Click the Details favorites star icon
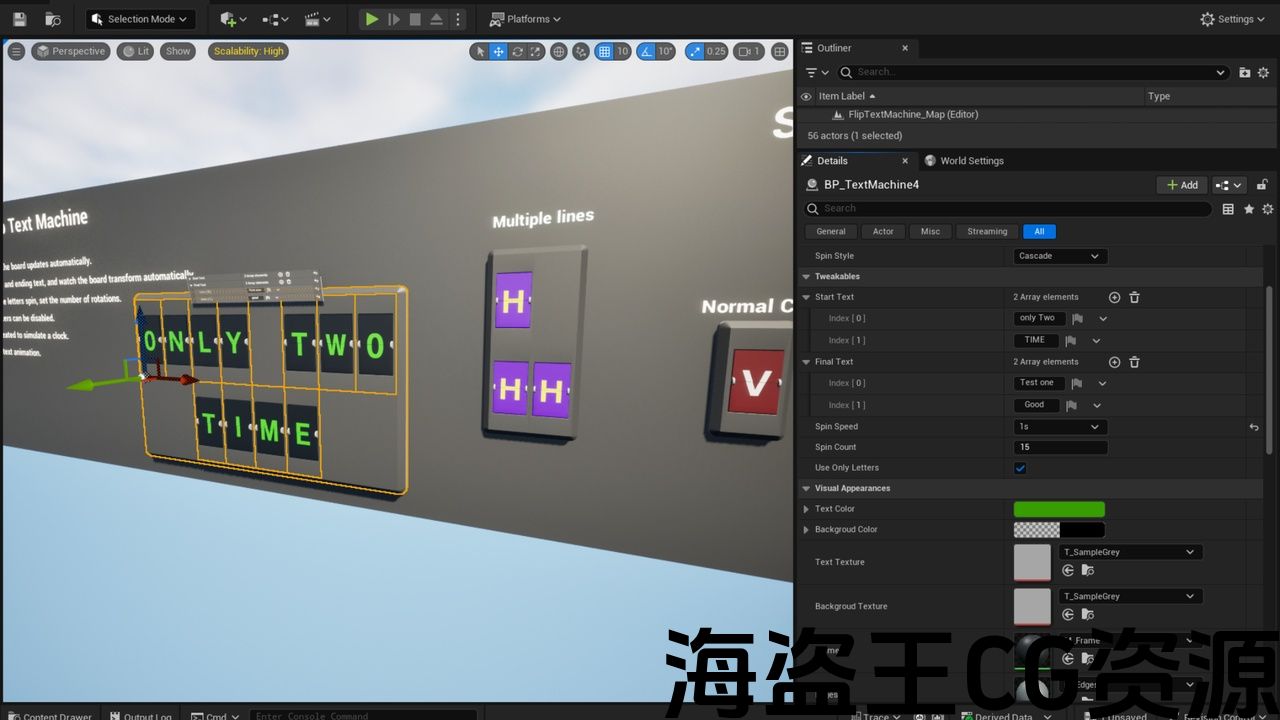The height and width of the screenshot is (720, 1280). (x=1248, y=209)
